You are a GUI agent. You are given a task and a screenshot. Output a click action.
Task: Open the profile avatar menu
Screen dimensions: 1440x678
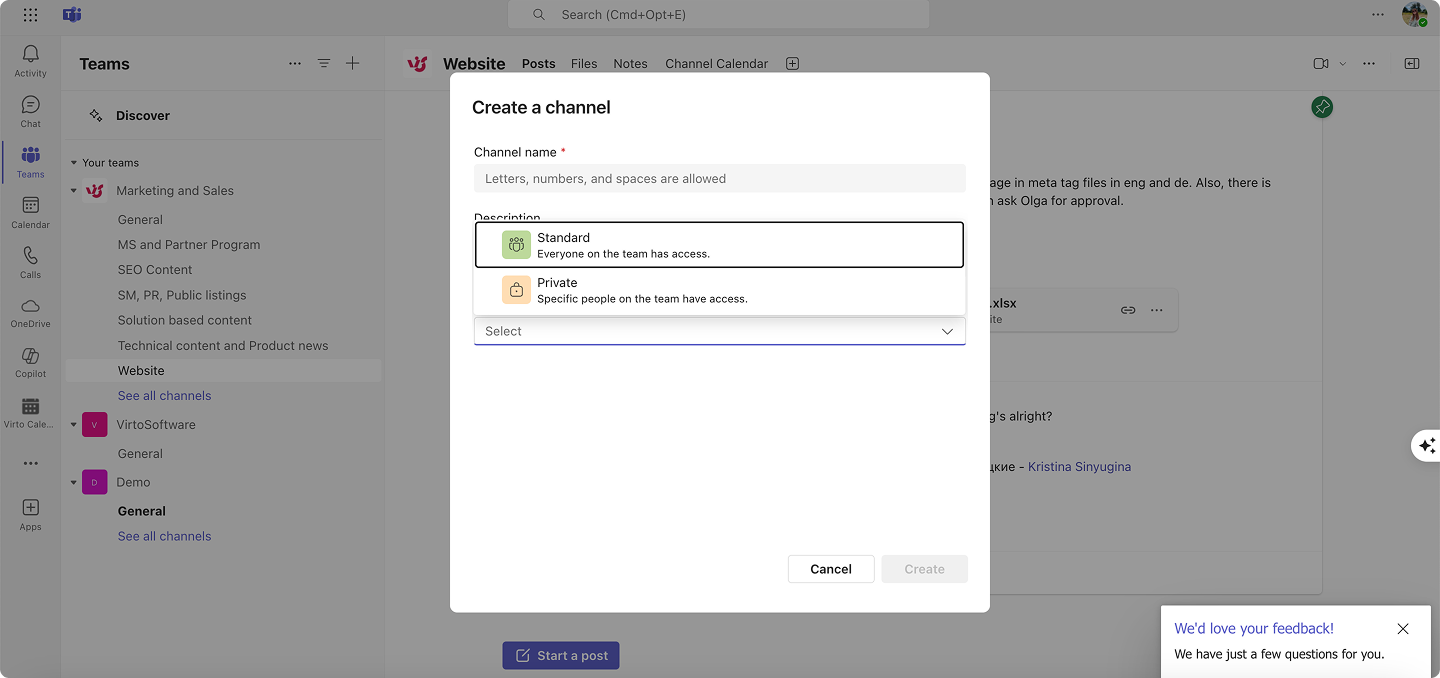click(x=1414, y=15)
